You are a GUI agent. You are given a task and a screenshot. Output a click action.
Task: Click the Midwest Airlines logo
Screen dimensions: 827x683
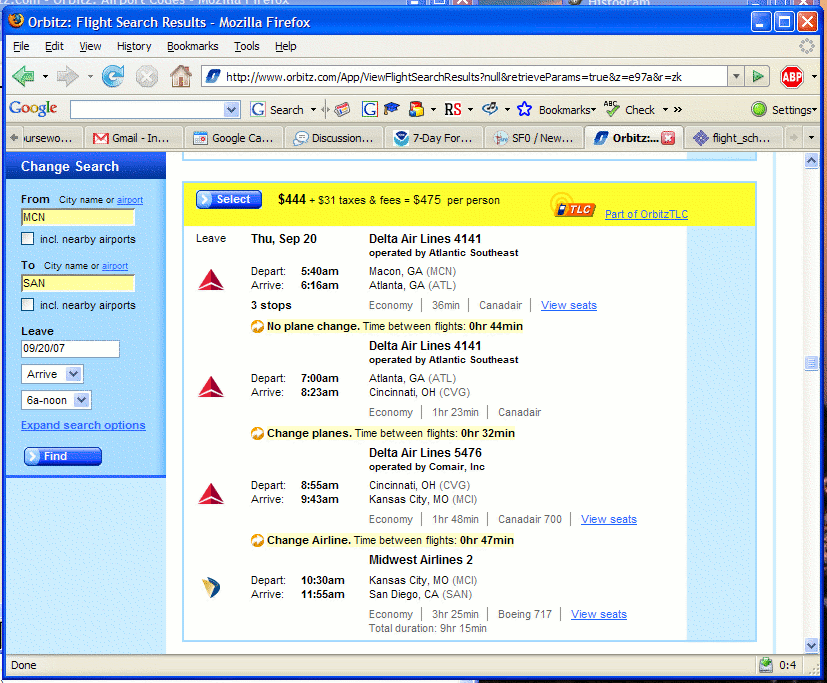(211, 588)
